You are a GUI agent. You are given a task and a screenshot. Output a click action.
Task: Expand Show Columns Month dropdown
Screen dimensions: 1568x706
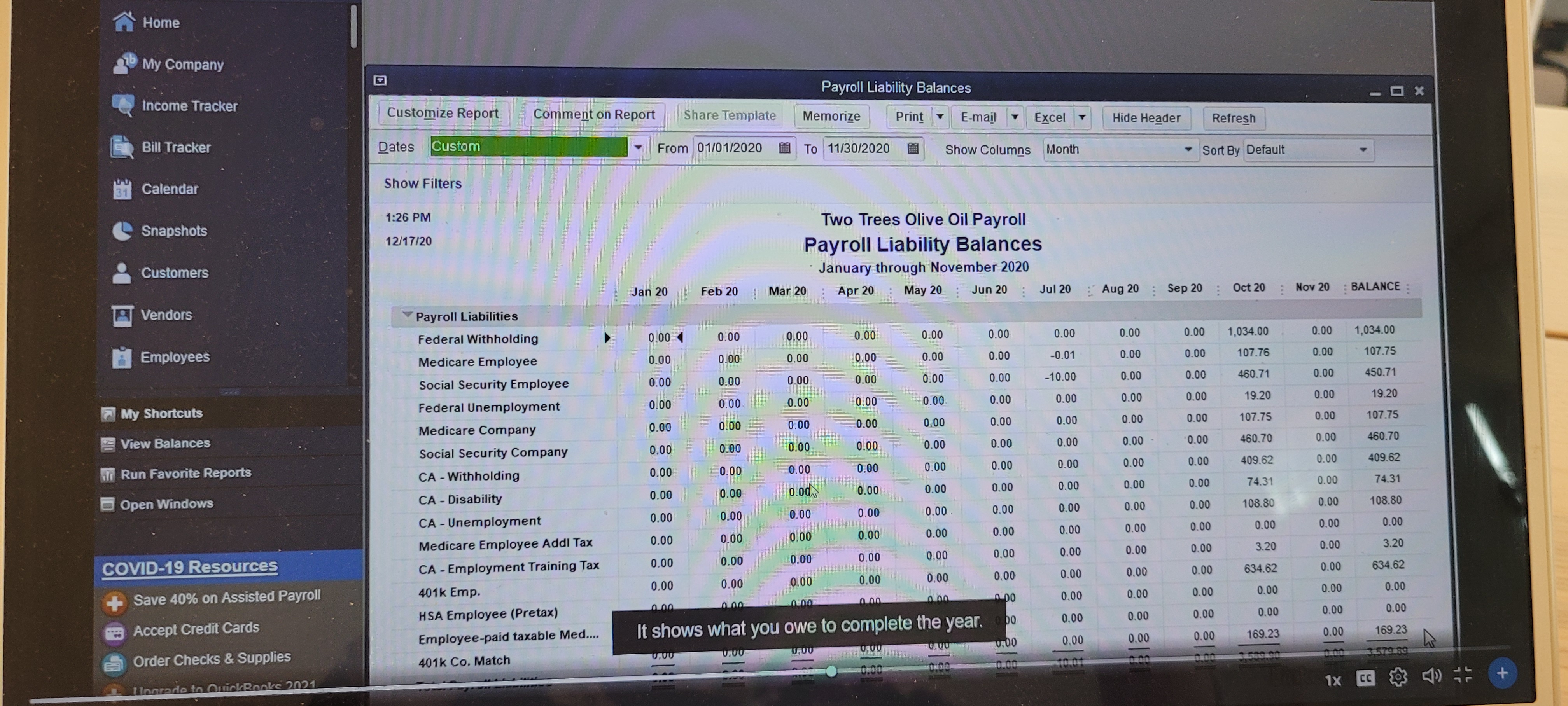(1187, 150)
